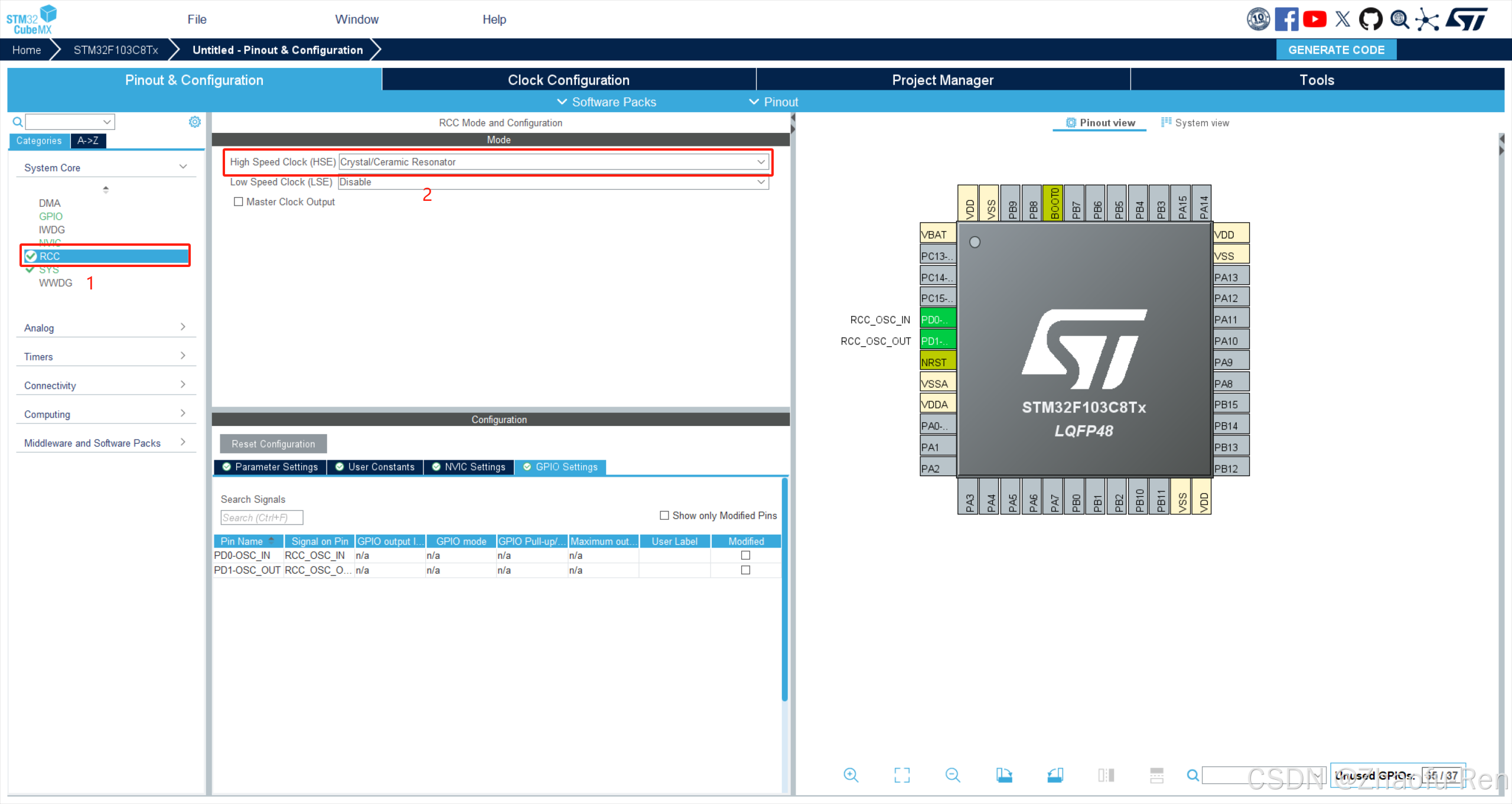Sort GPIO table by Pin Name column
This screenshot has width=1512, height=804.
coord(248,541)
